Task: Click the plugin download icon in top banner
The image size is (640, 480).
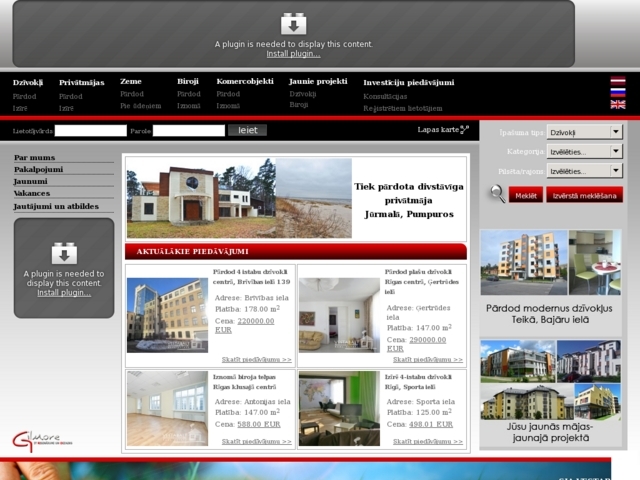Action: click(293, 24)
